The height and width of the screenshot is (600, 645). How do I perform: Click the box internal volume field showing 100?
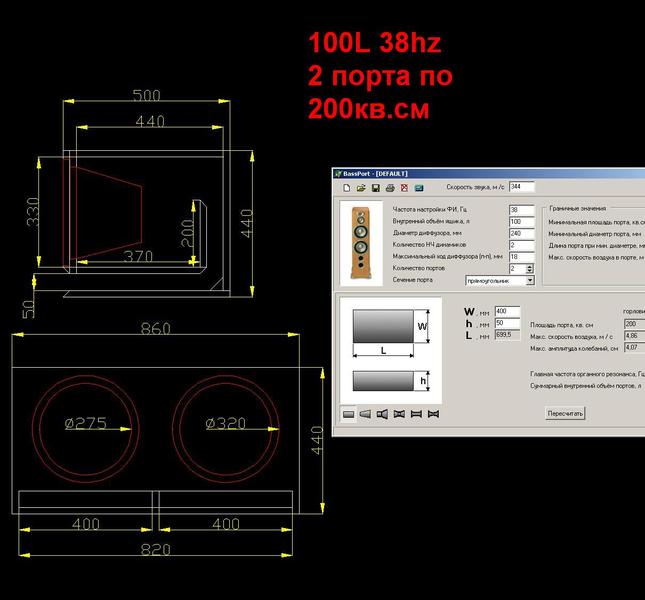tap(521, 222)
